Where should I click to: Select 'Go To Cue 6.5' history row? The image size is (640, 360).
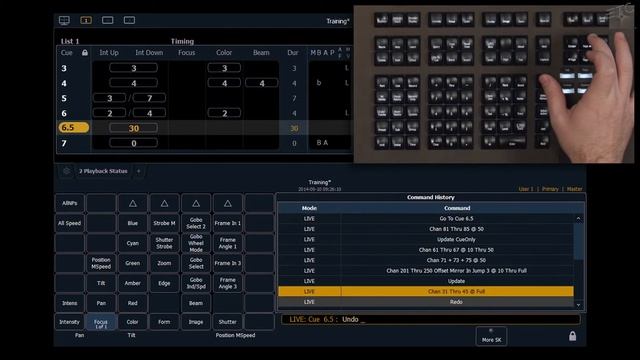[426, 219]
